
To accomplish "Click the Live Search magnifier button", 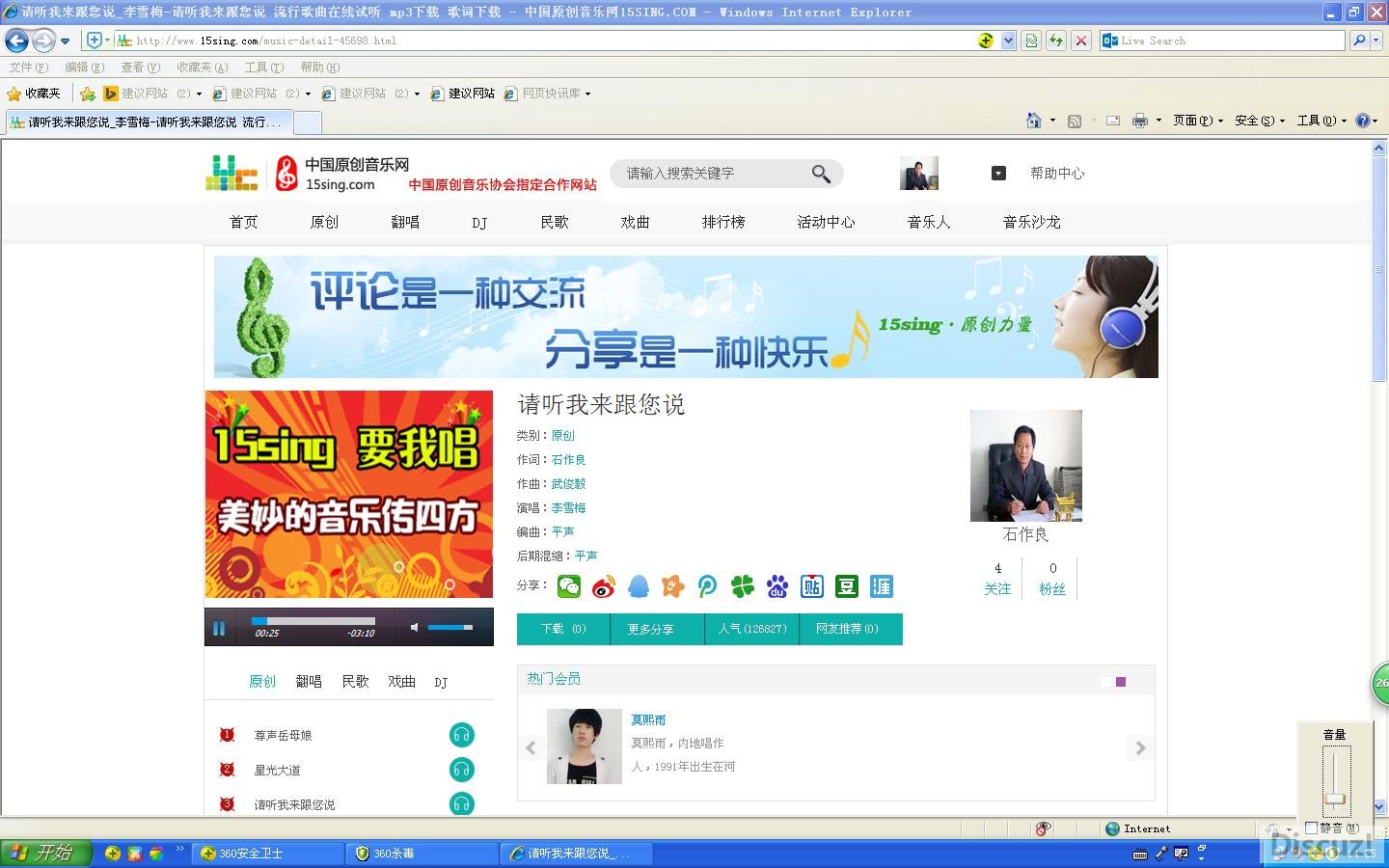I will click(1359, 41).
